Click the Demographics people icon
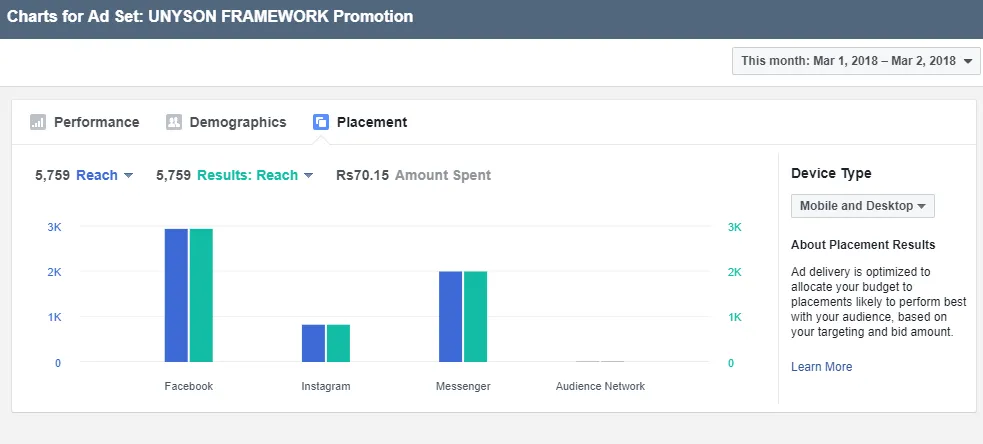The image size is (983, 444). coord(174,122)
